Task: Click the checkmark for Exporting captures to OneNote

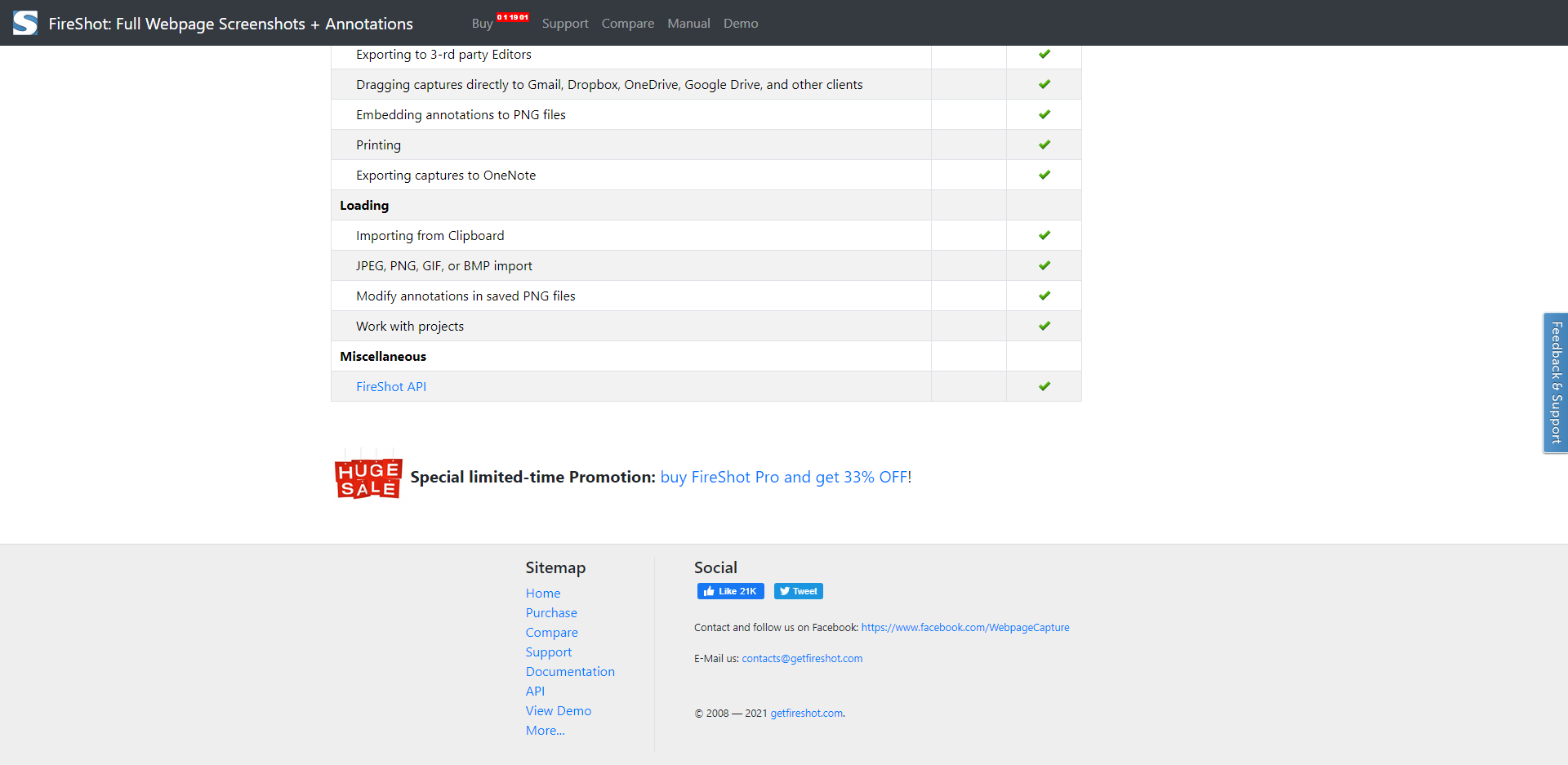Action: (x=1045, y=175)
